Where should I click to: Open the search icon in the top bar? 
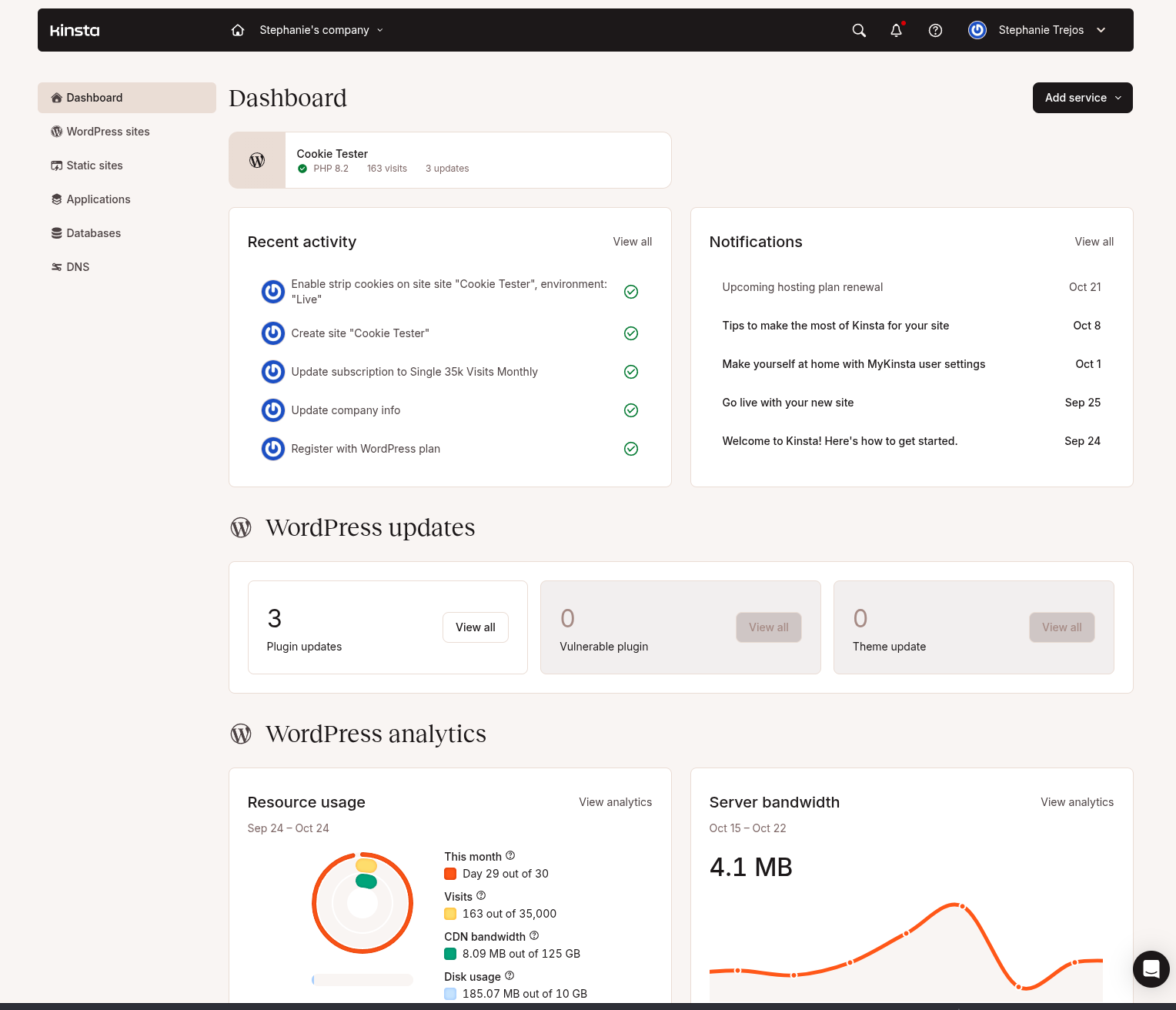858,30
